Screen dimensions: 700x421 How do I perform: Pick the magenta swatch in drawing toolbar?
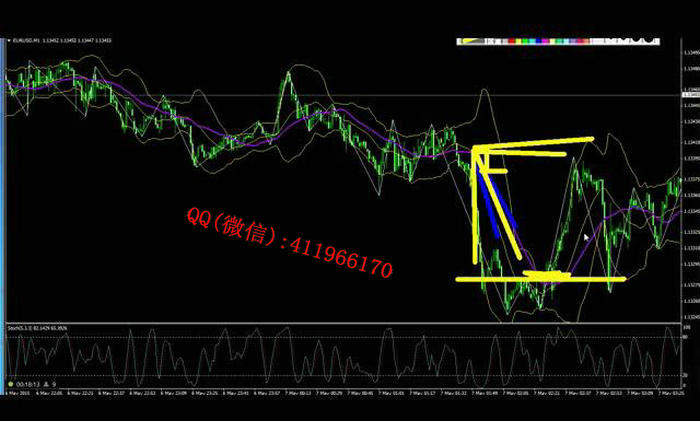pyautogui.click(x=547, y=41)
